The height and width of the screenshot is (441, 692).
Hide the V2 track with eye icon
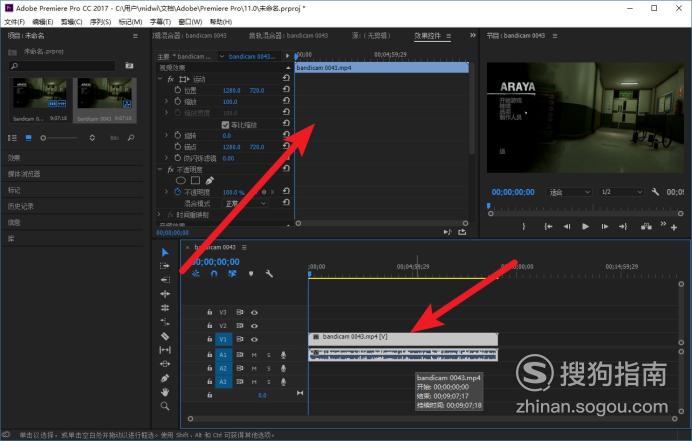pos(254,326)
